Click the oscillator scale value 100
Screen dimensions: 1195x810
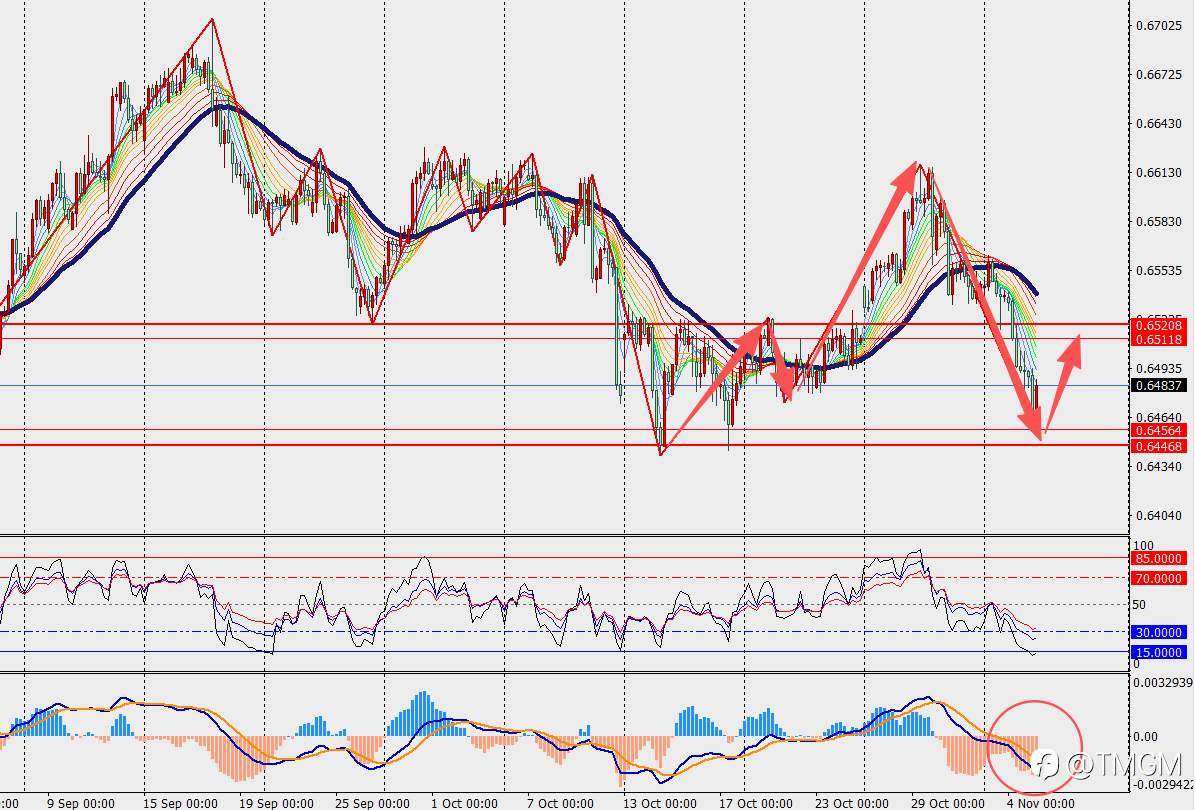(x=1144, y=546)
